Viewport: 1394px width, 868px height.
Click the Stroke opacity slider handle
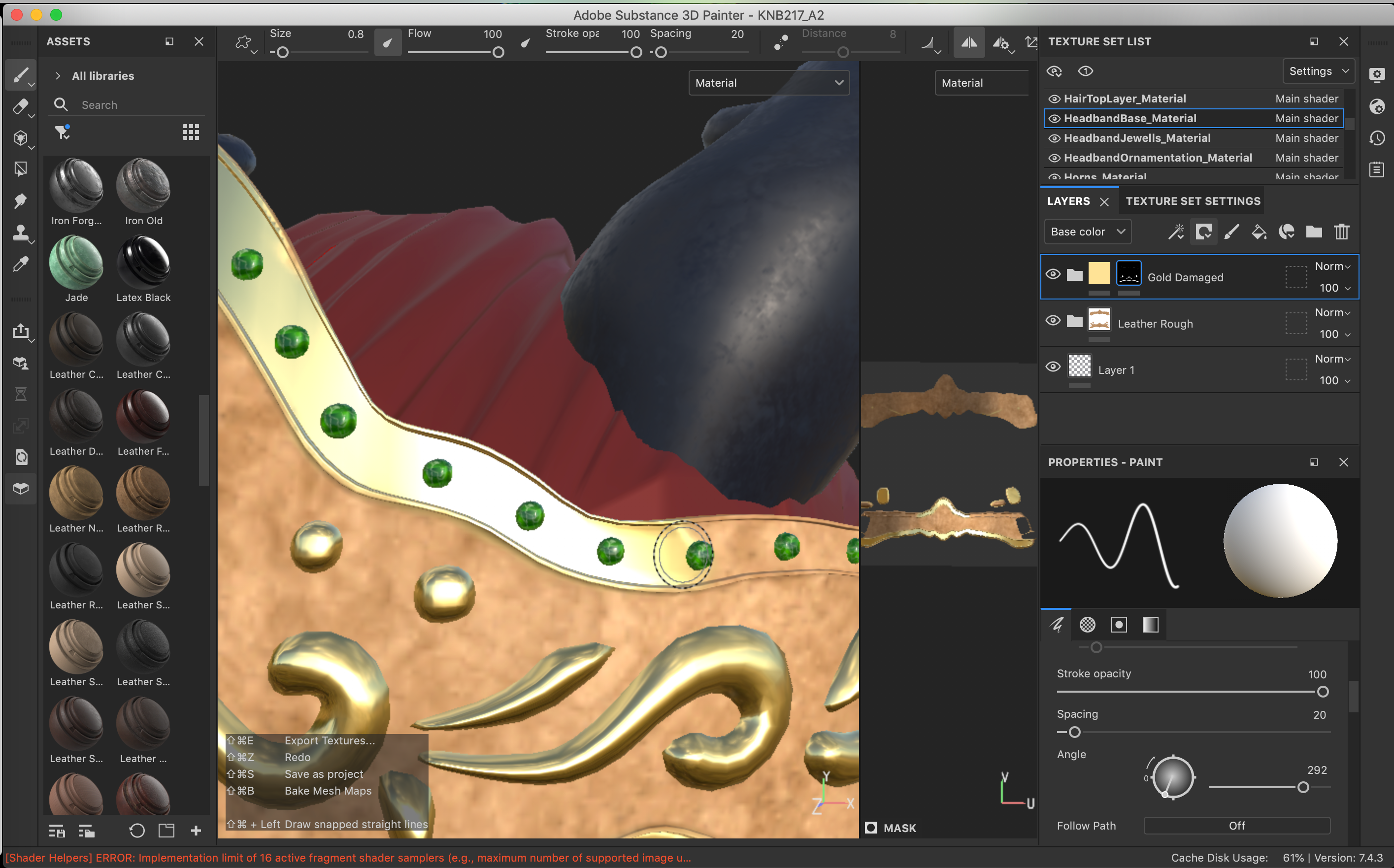tap(1322, 692)
